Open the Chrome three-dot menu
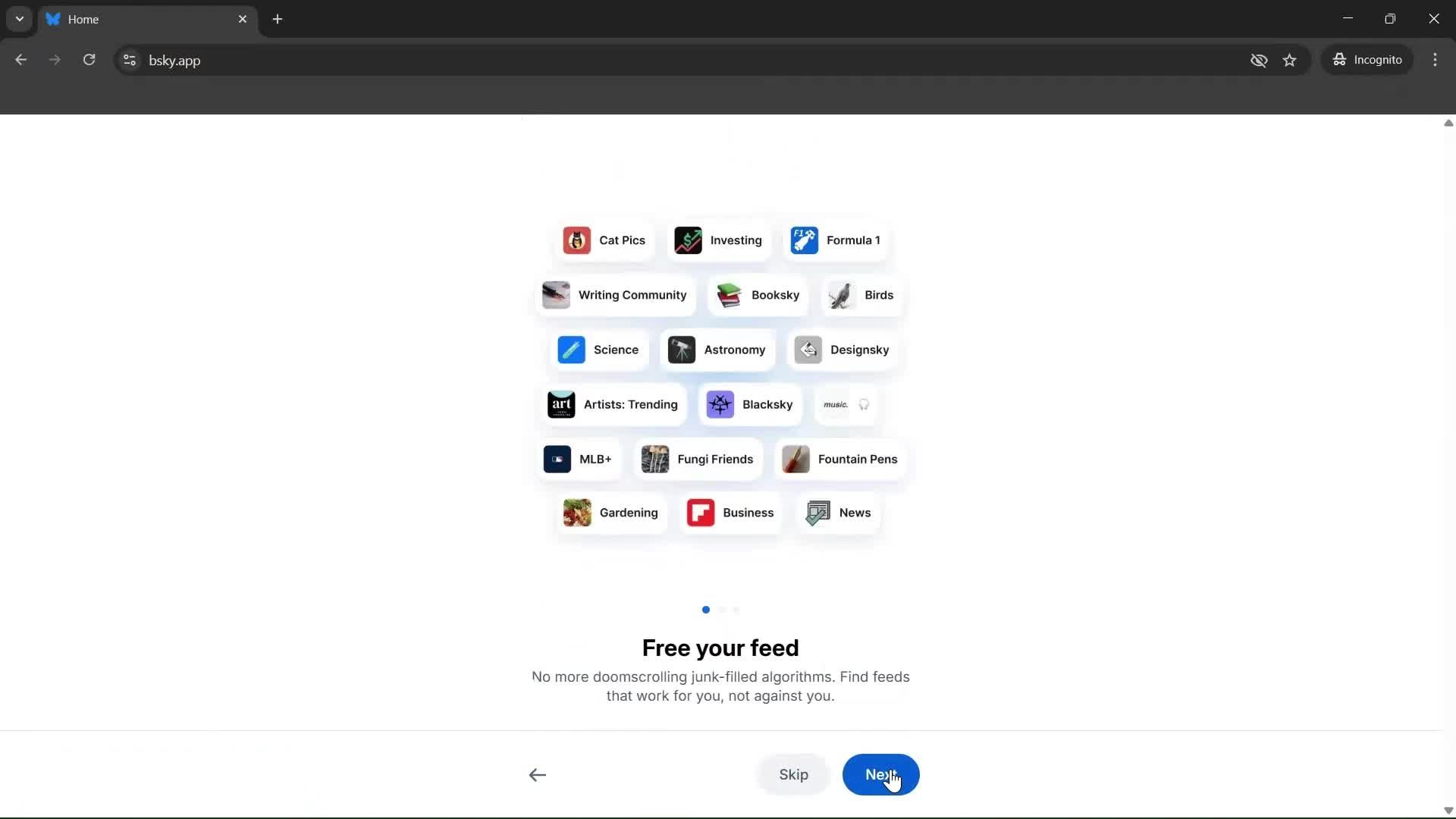This screenshot has height=819, width=1456. click(1436, 60)
